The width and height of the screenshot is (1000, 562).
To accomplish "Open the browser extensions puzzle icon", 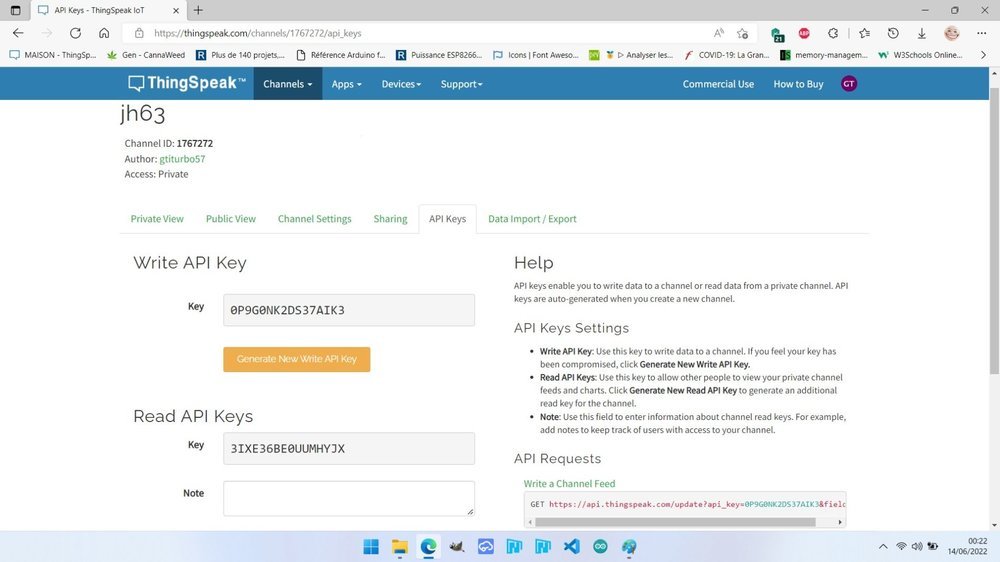I will click(x=833, y=33).
